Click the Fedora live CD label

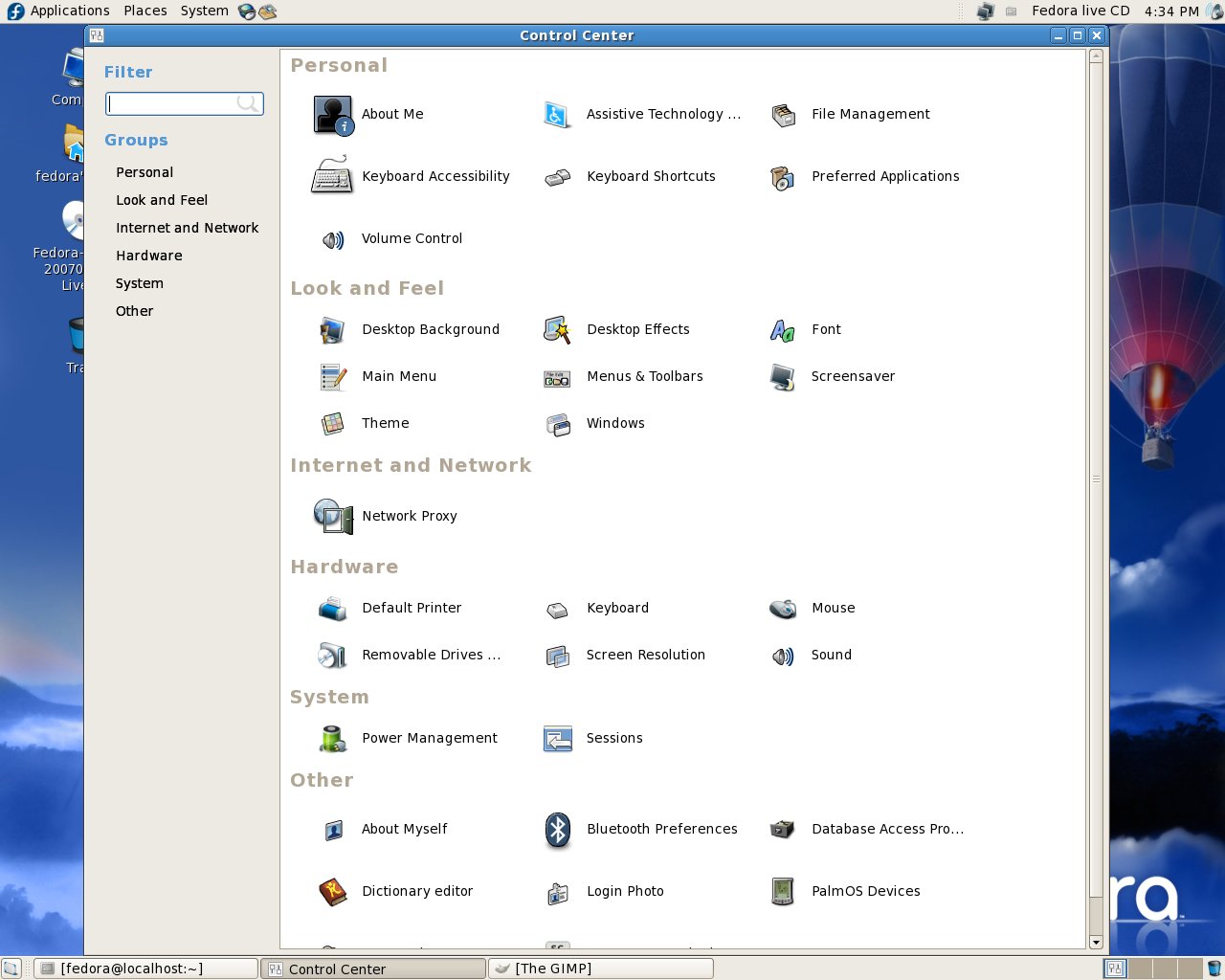tap(1080, 11)
